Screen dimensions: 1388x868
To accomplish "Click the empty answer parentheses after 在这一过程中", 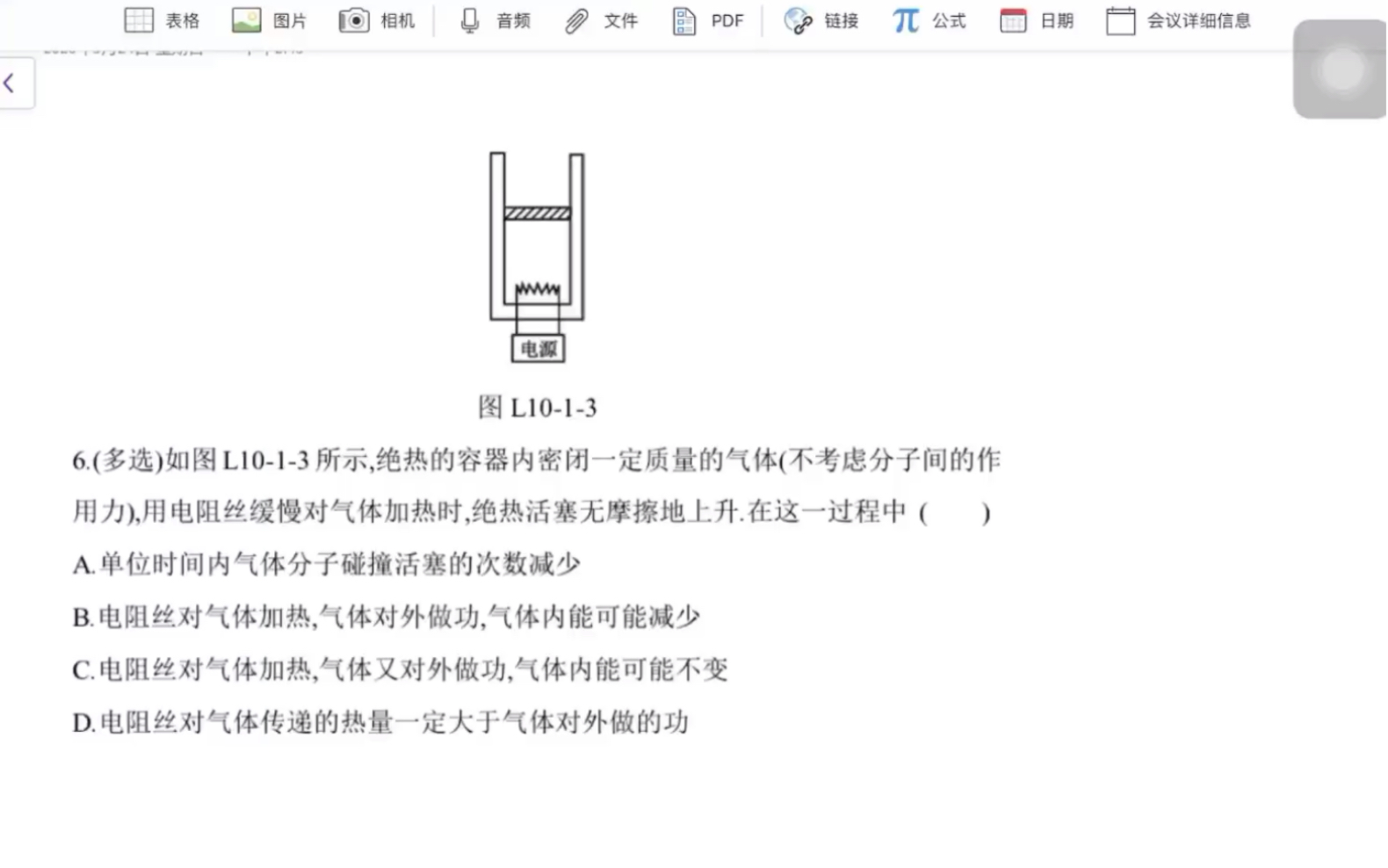I will click(x=955, y=513).
